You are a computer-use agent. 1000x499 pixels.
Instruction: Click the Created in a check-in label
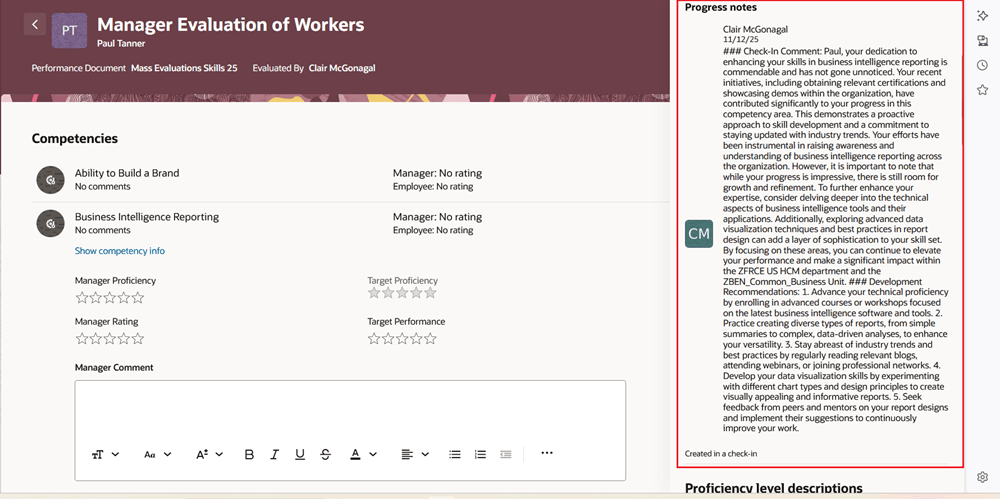click(x=721, y=454)
